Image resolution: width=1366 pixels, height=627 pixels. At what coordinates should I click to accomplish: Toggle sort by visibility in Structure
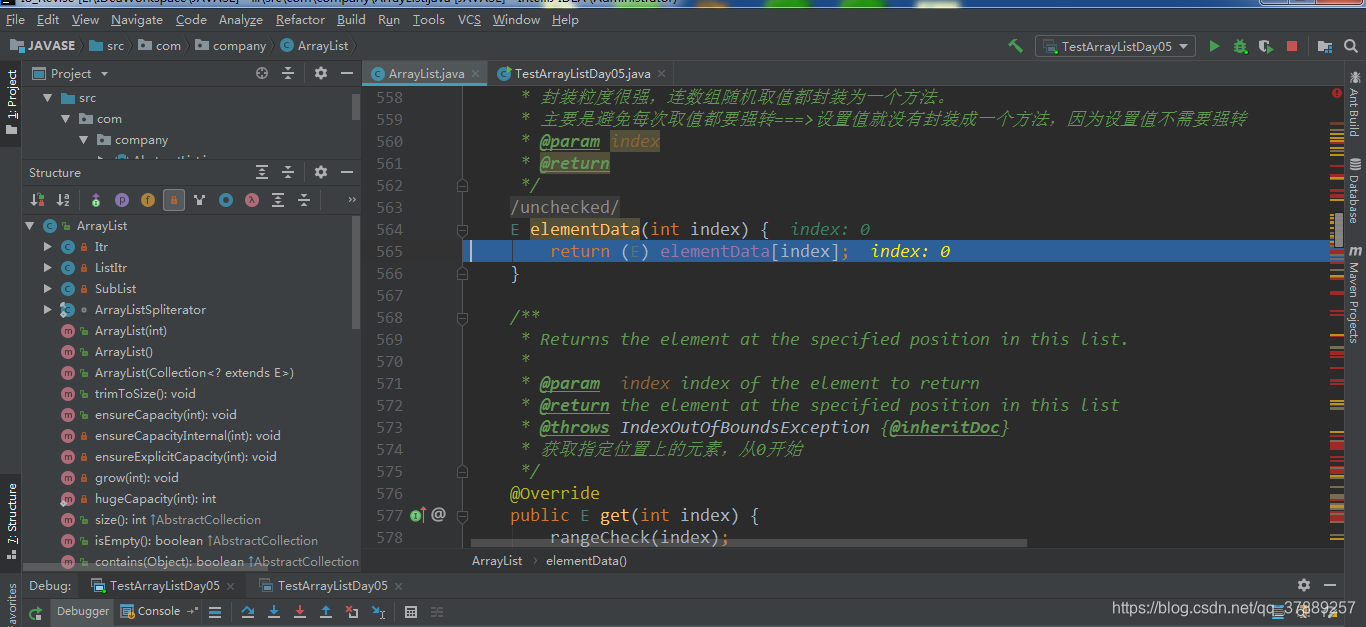click(x=37, y=200)
